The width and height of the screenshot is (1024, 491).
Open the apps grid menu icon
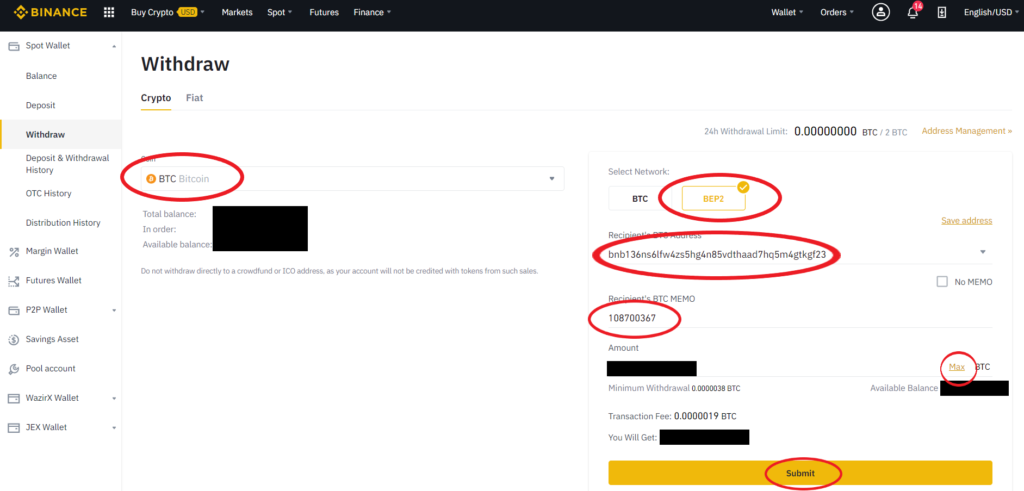coord(109,12)
